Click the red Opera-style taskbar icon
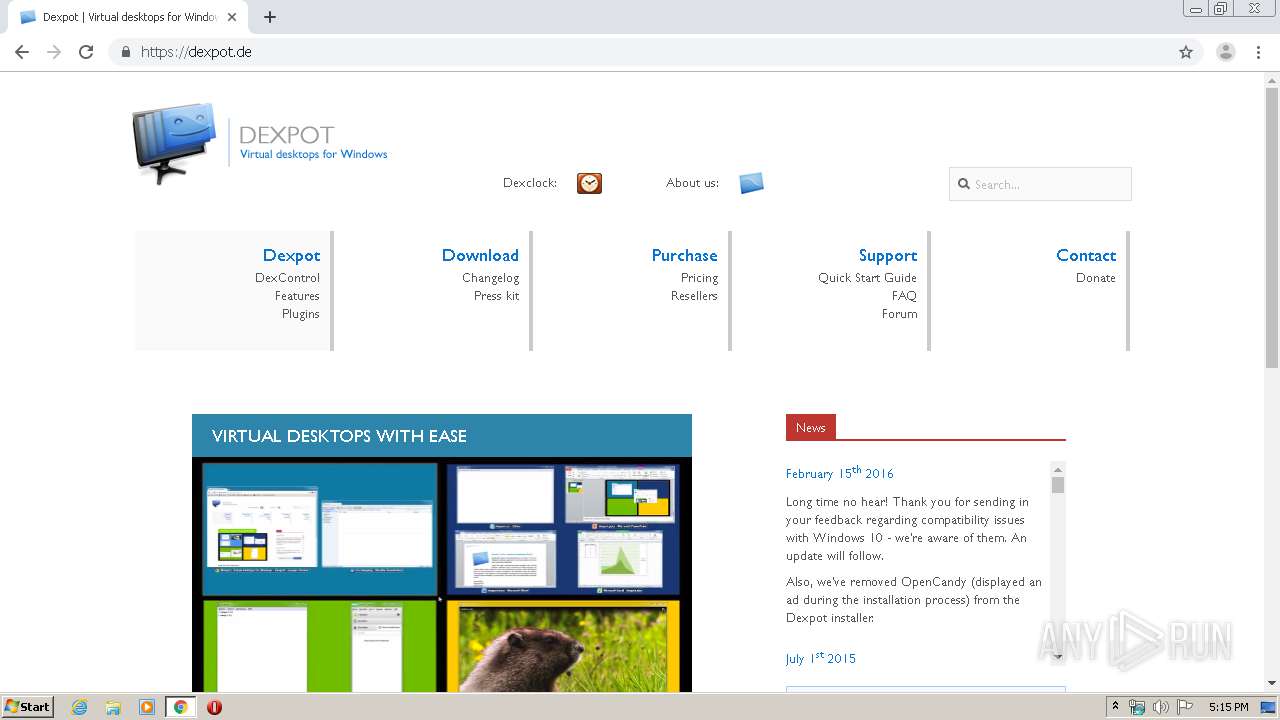This screenshot has width=1280, height=720. 214,707
